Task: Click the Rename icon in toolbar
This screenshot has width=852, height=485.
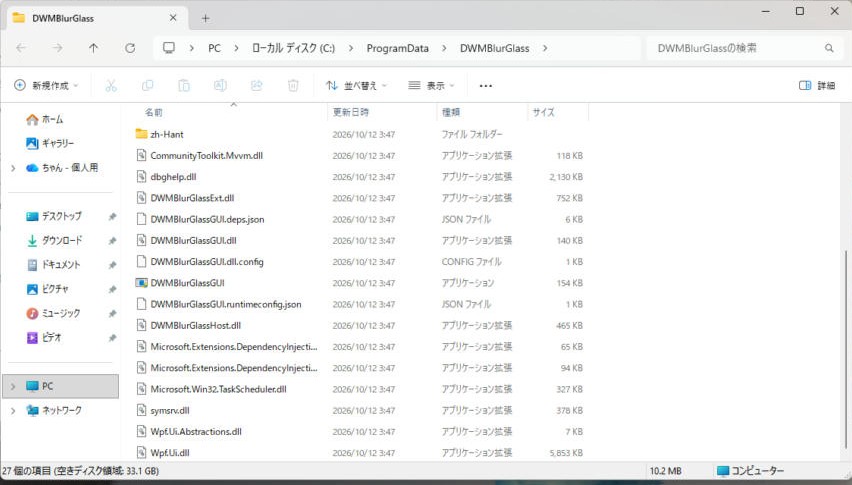Action: point(220,85)
